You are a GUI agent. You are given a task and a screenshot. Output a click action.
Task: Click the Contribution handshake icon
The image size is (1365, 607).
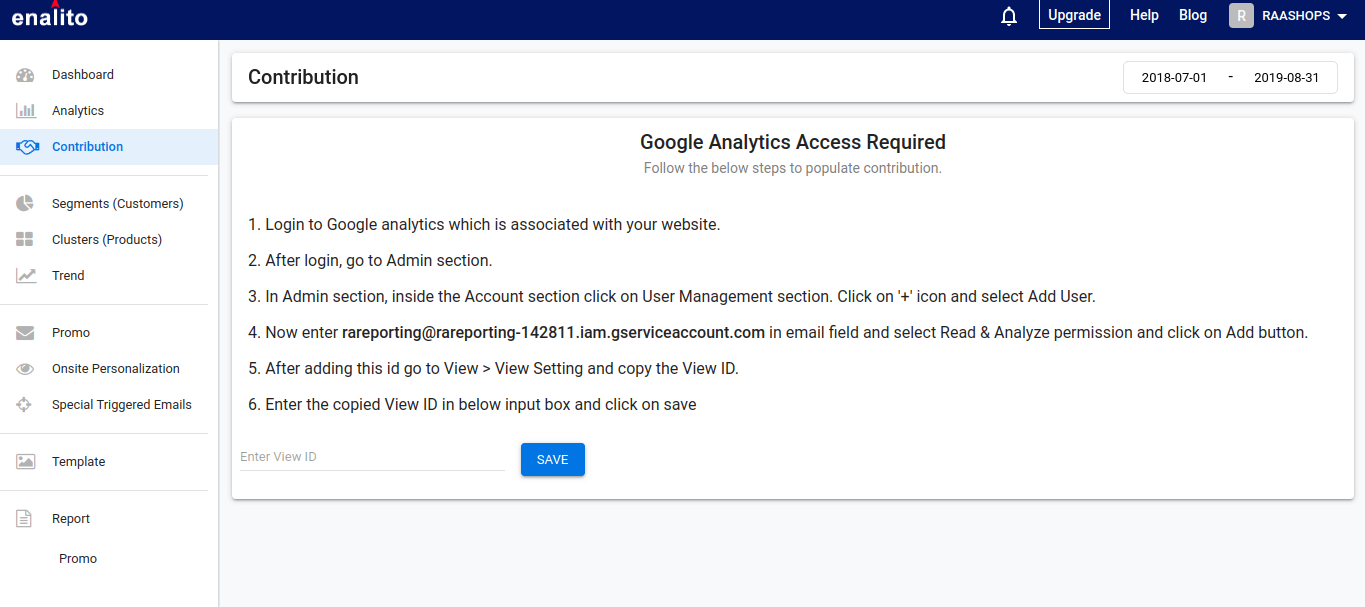click(27, 147)
